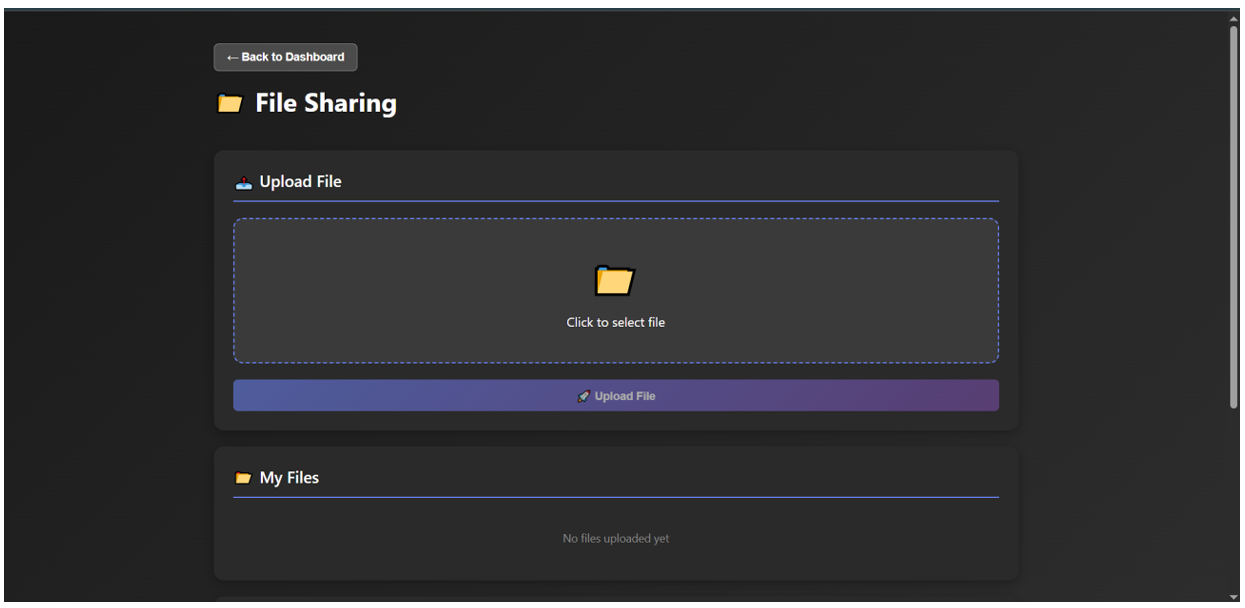Click the open folder icon beside My Files
The image size is (1245, 608).
(243, 478)
